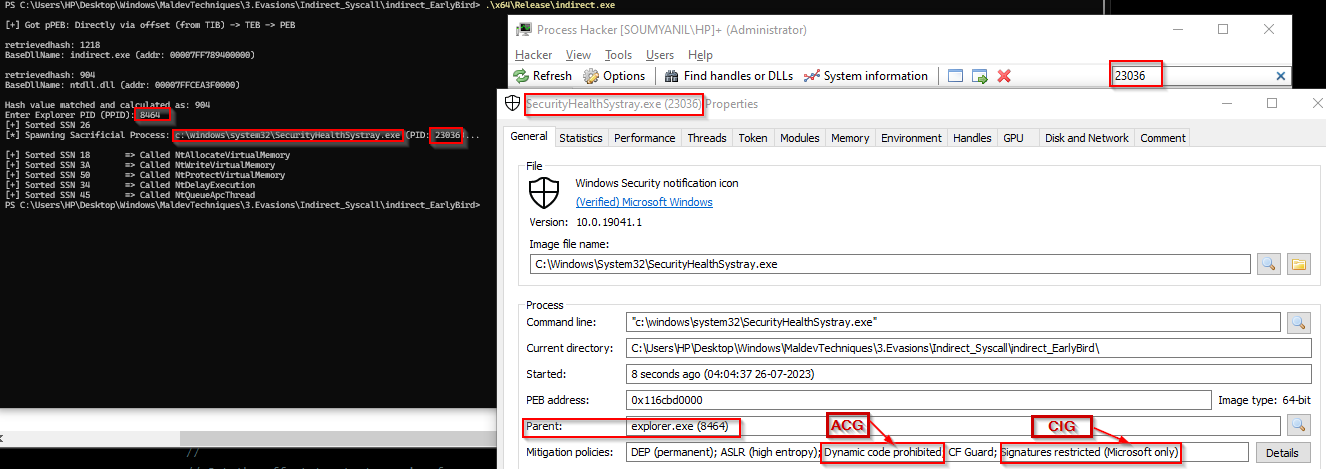Open the Tools menu
Screen dimensions: 1326x469
(x=618, y=55)
